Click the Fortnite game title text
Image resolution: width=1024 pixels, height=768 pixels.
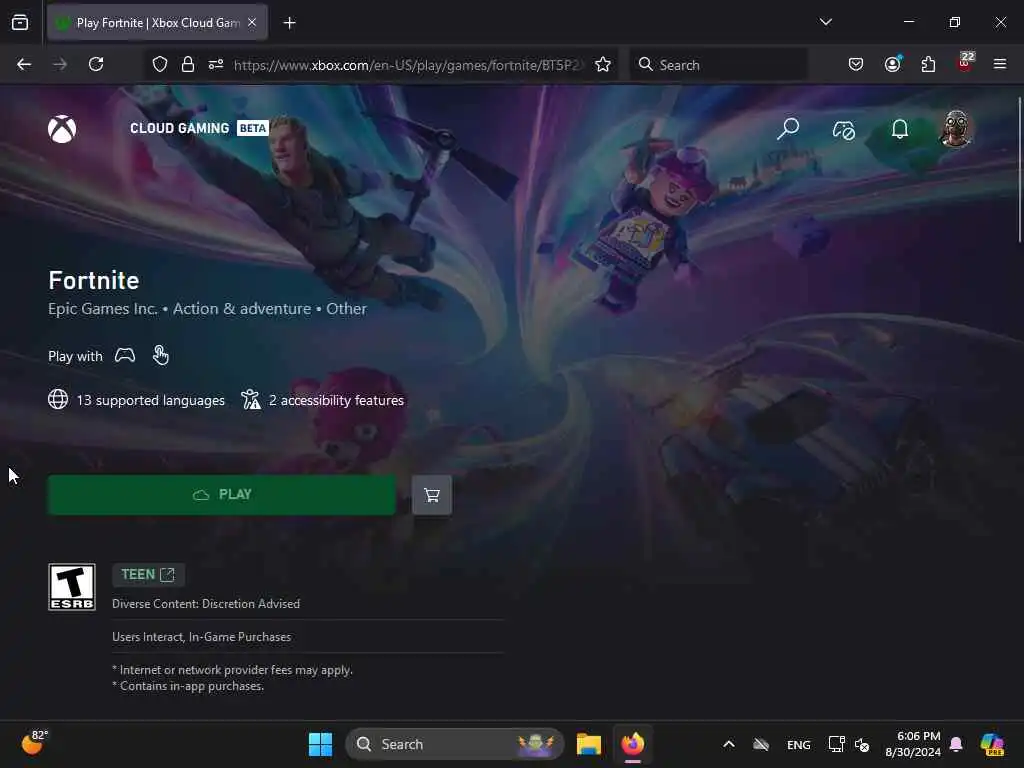(x=93, y=280)
